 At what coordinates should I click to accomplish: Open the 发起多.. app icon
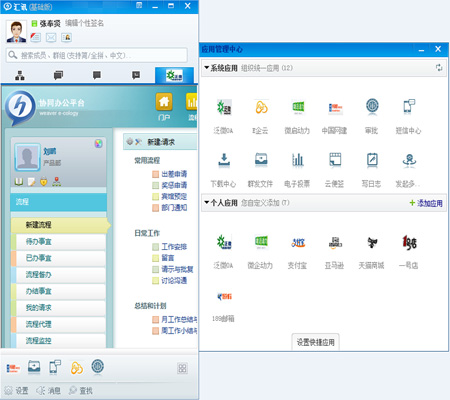pos(409,160)
